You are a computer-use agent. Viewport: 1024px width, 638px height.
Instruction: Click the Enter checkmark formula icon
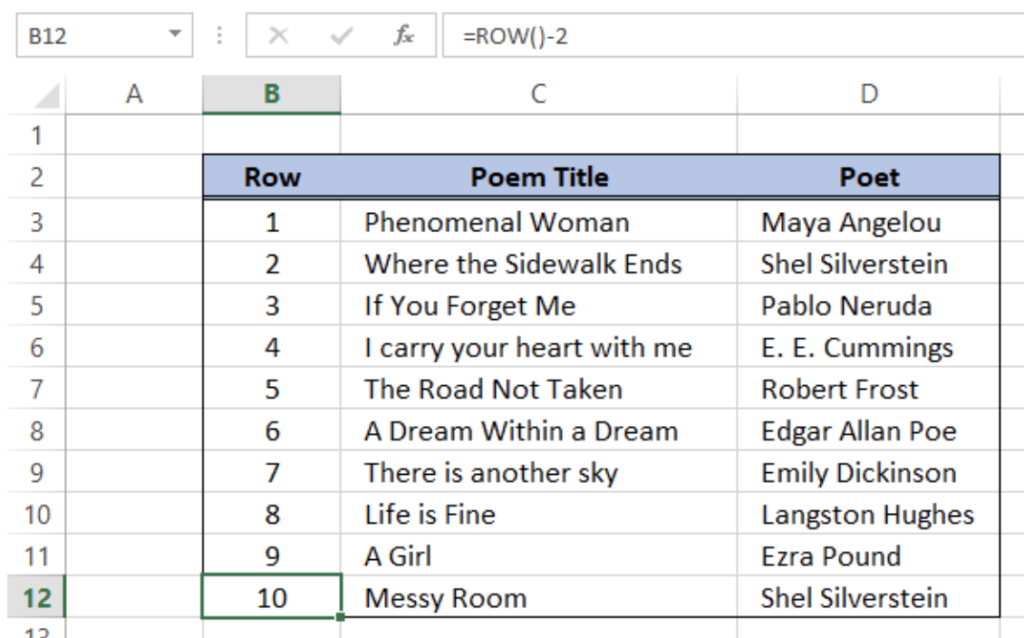[341, 37]
